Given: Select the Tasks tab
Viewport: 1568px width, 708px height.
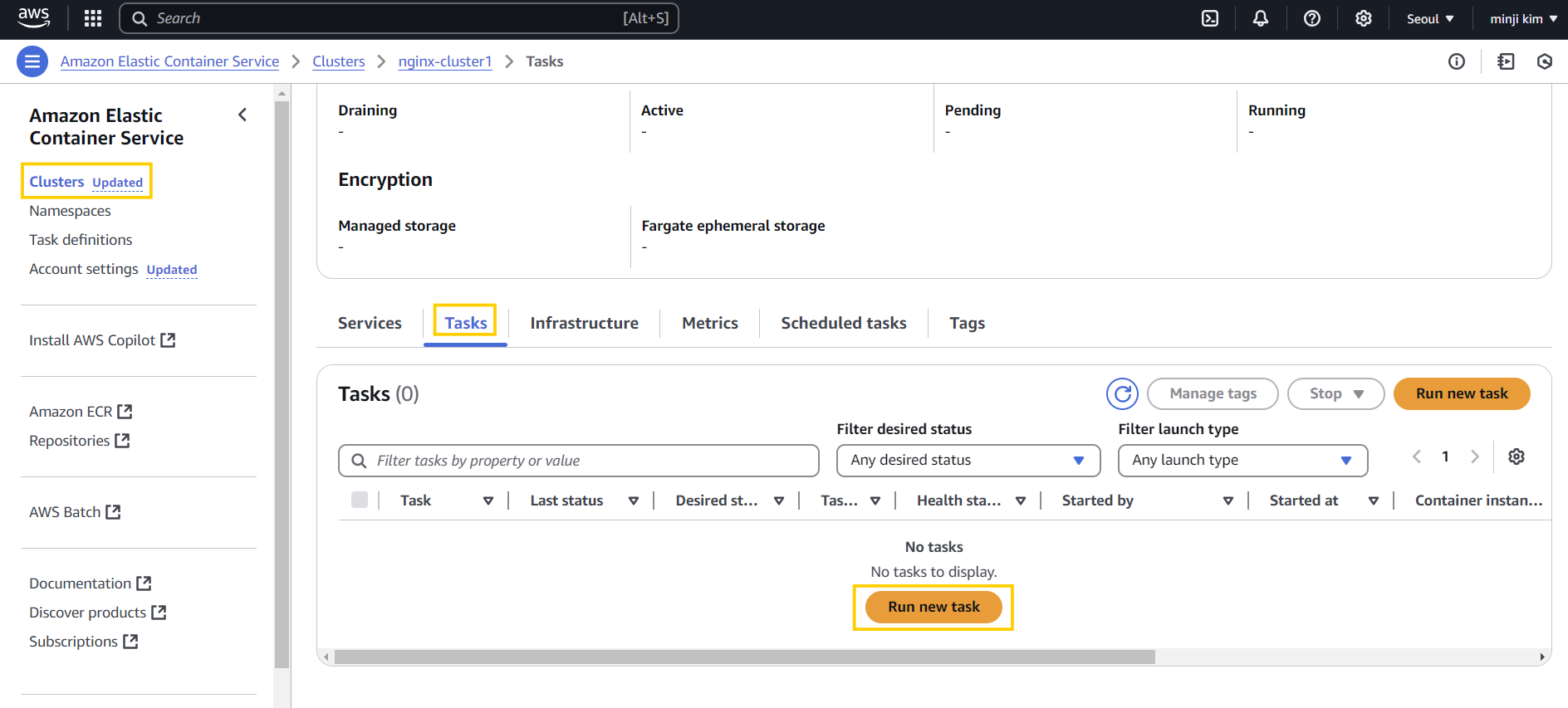Looking at the screenshot, I should pyautogui.click(x=465, y=323).
